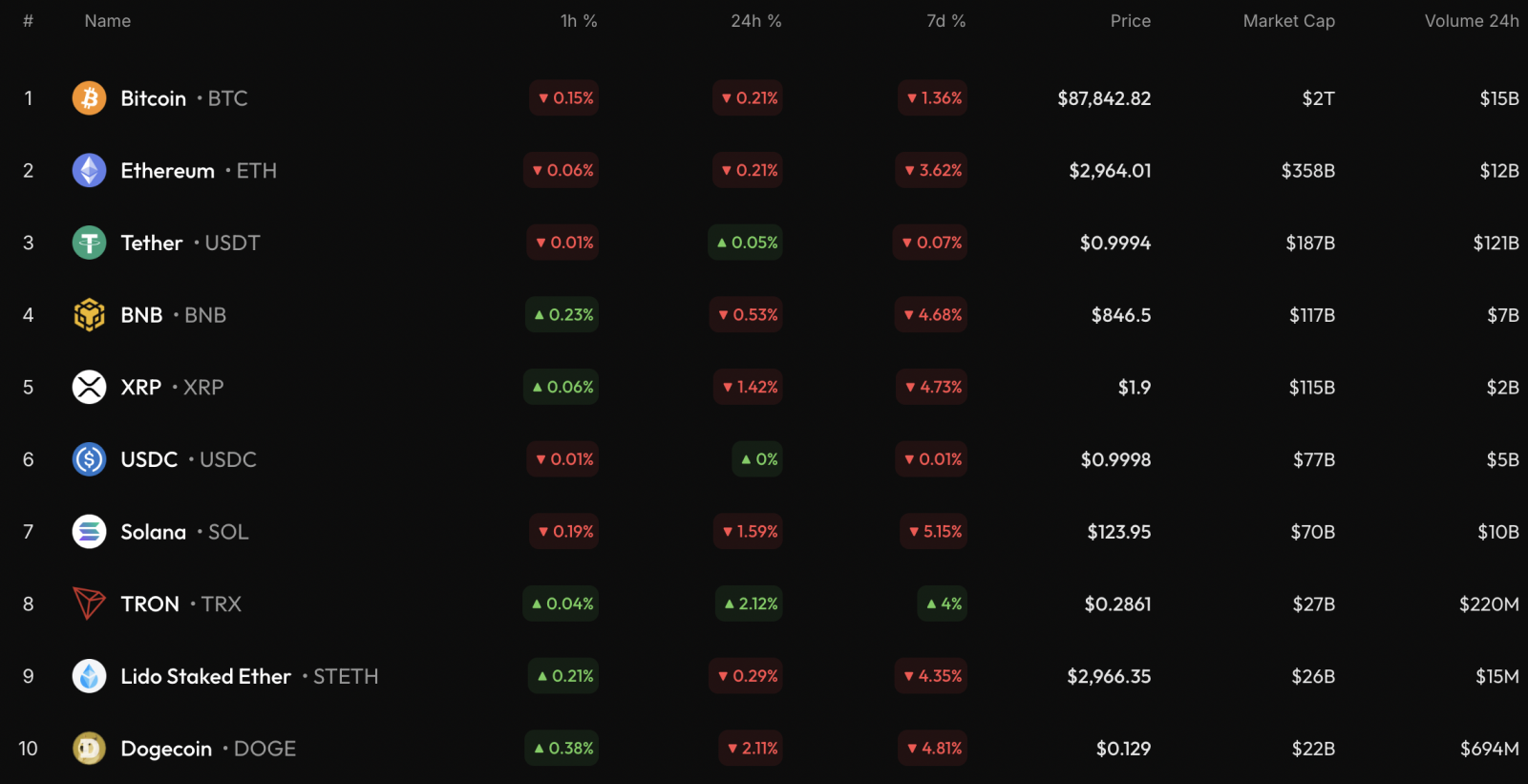Click the TRON red triangle icon
This screenshot has height=784, width=1528.
coord(89,604)
